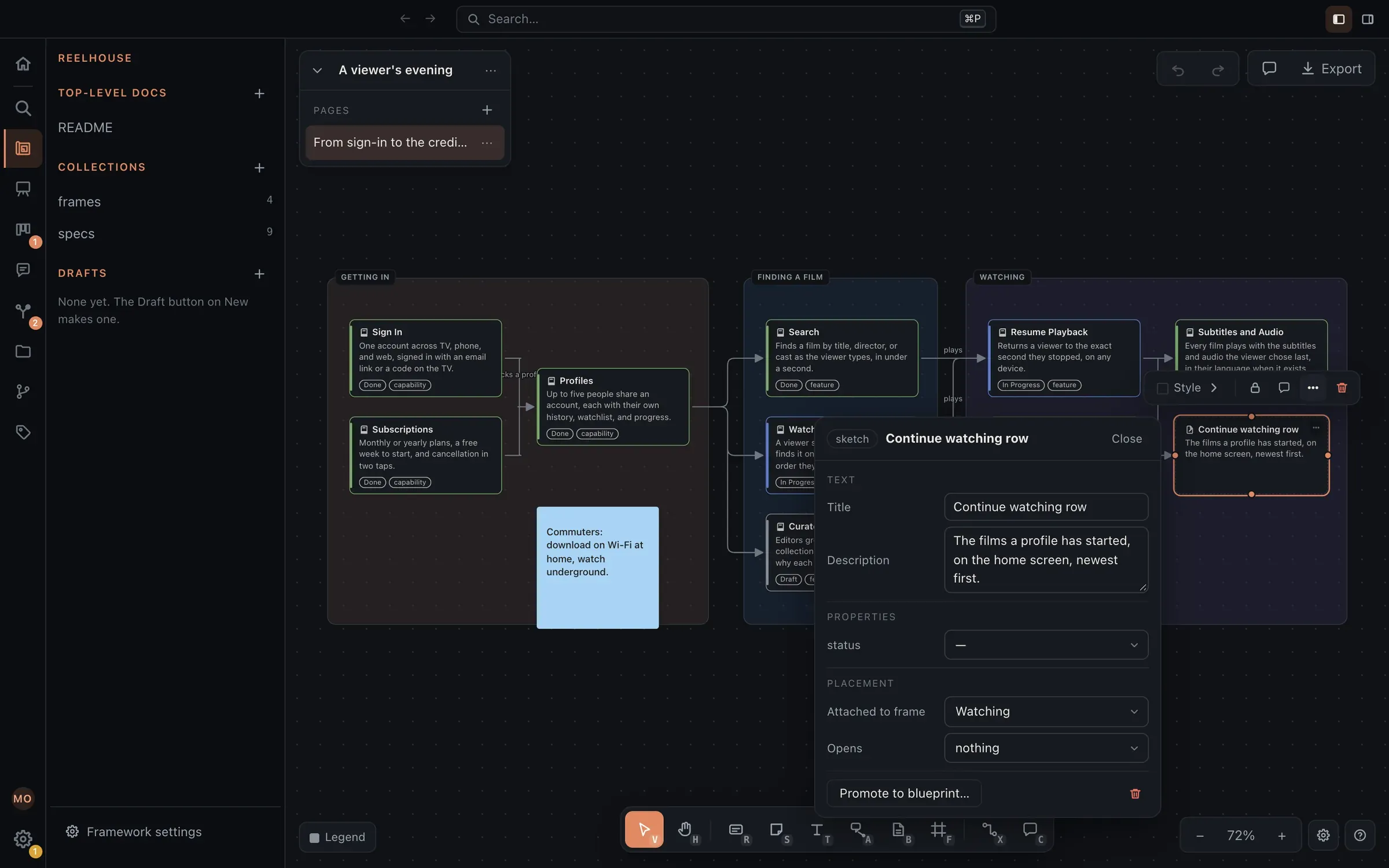This screenshot has height=868, width=1389.
Task: Close the Continue watching row panel
Action: coord(1126,439)
